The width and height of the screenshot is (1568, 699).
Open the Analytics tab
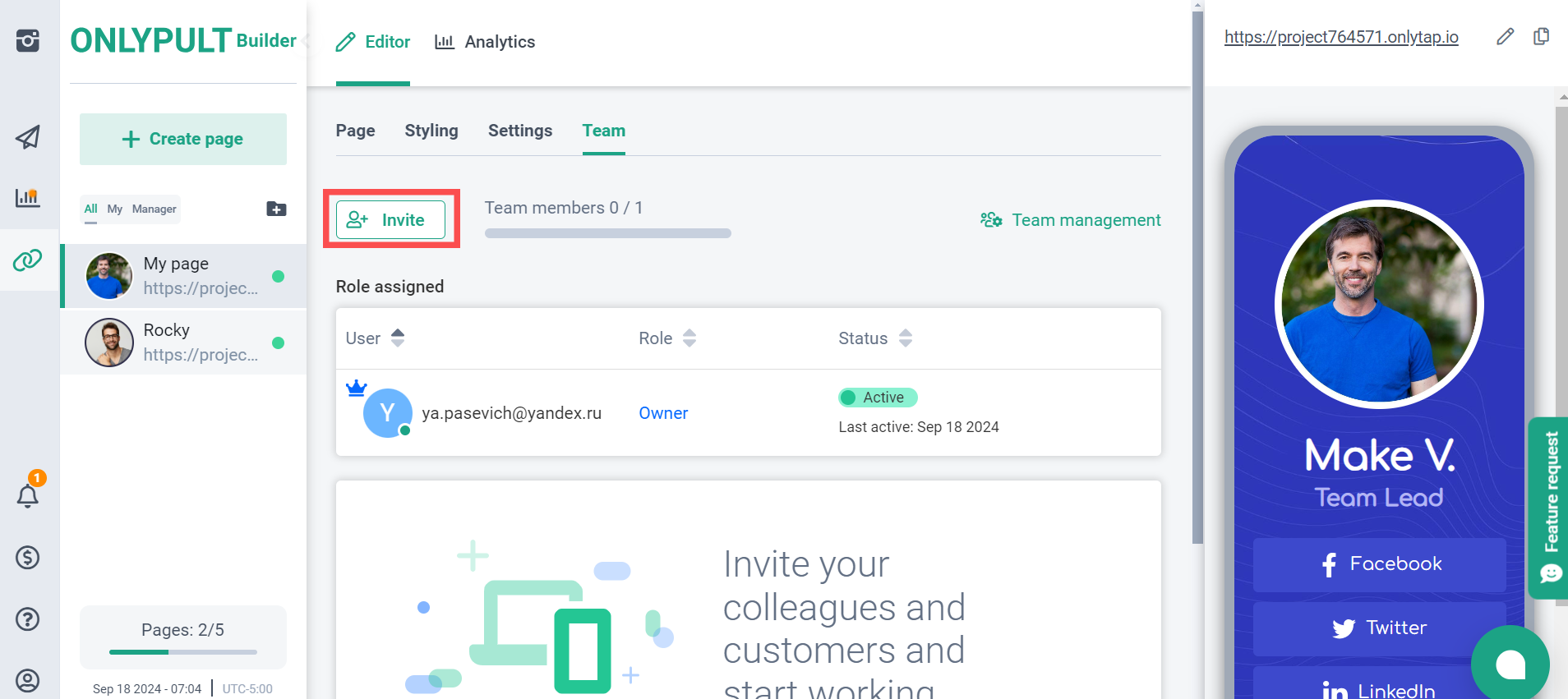click(x=485, y=42)
